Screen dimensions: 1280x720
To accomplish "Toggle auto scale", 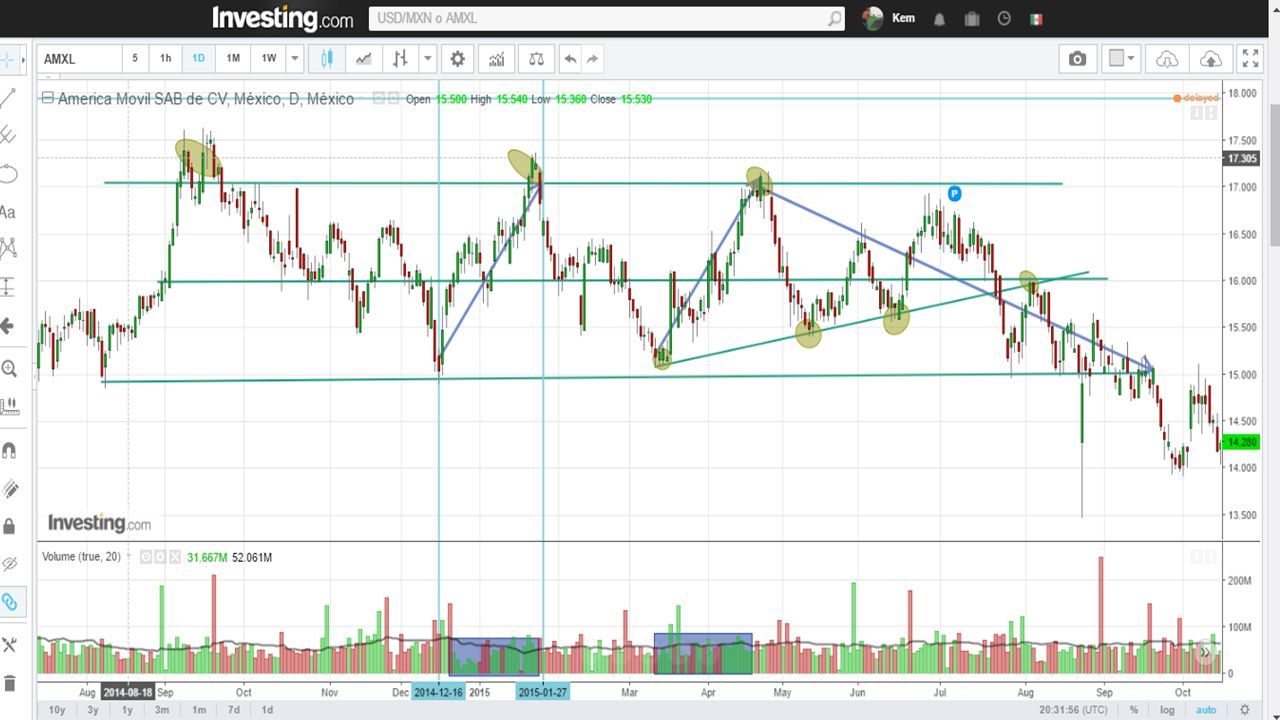I will tap(1206, 710).
